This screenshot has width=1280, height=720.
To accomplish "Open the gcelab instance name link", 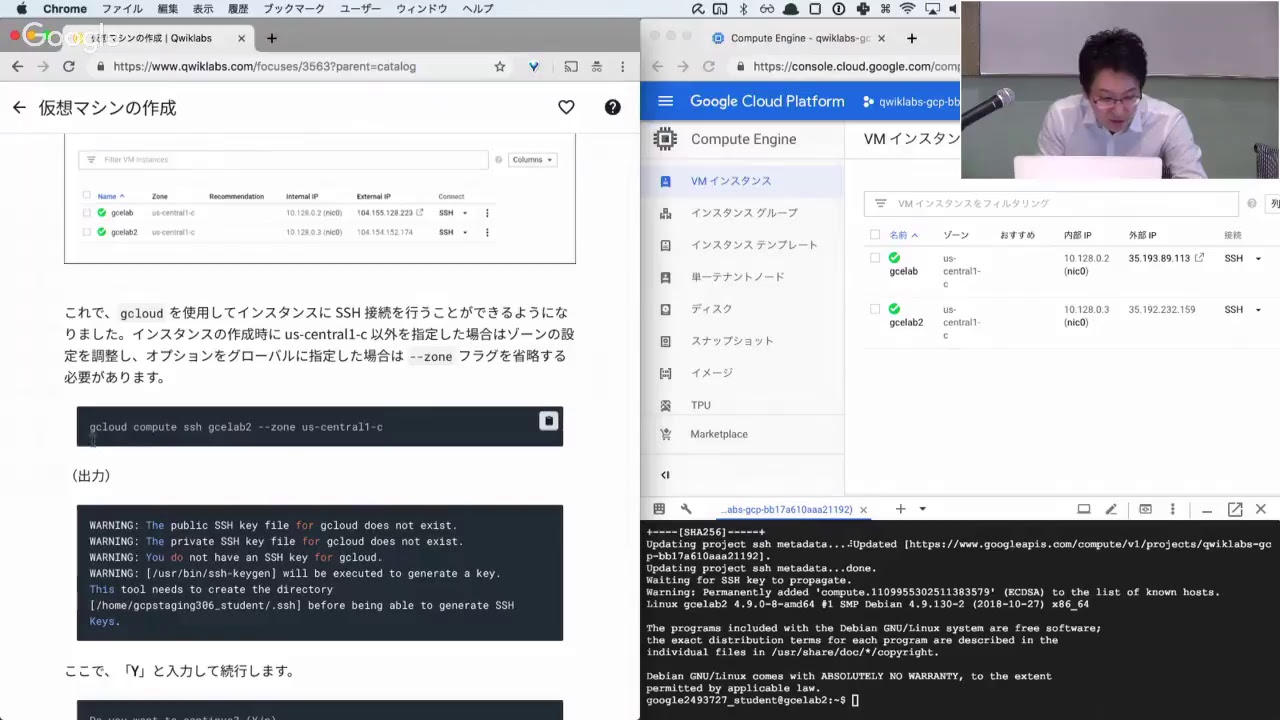I will [x=903, y=271].
